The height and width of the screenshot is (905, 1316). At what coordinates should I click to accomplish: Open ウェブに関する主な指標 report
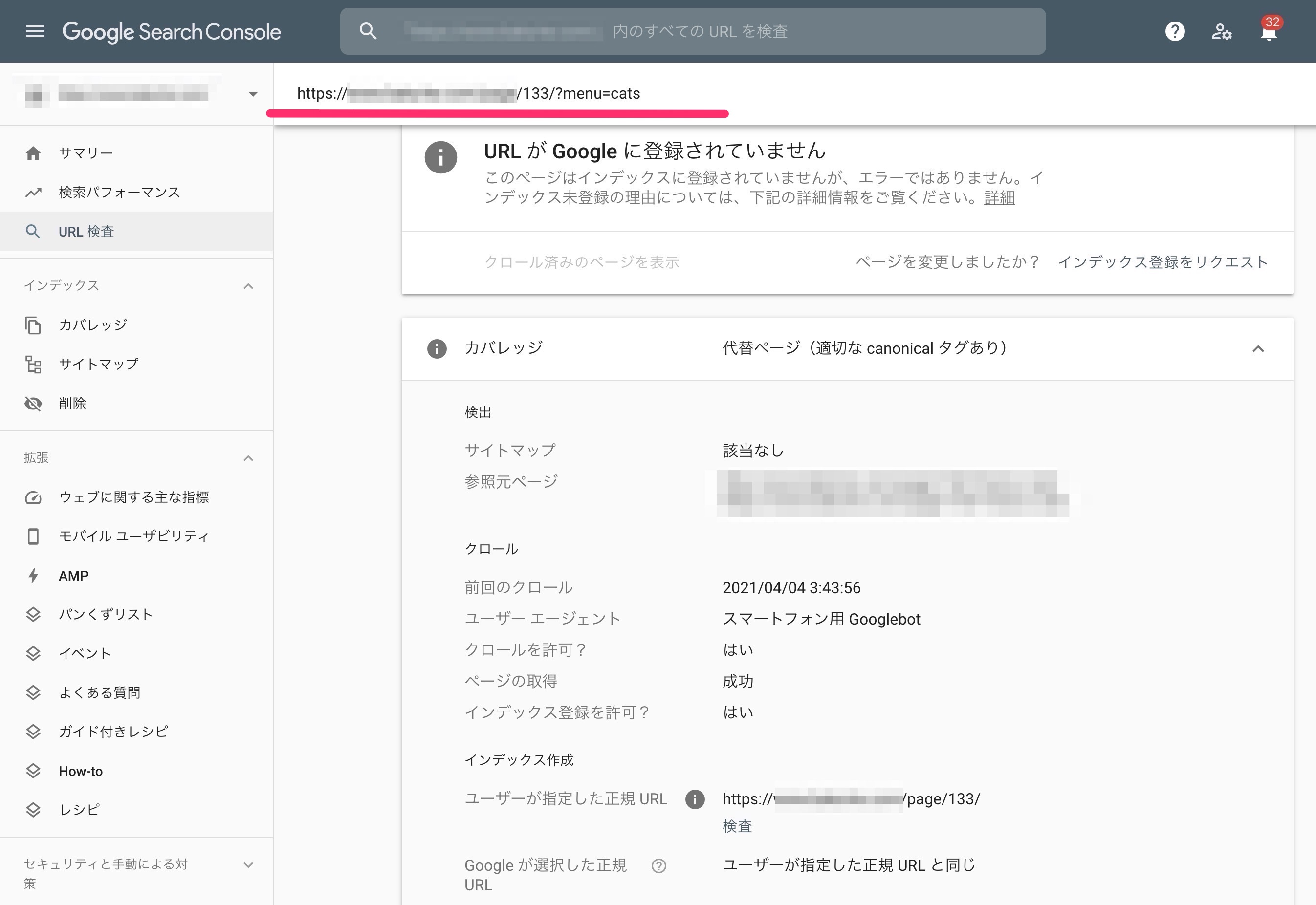pos(136,497)
